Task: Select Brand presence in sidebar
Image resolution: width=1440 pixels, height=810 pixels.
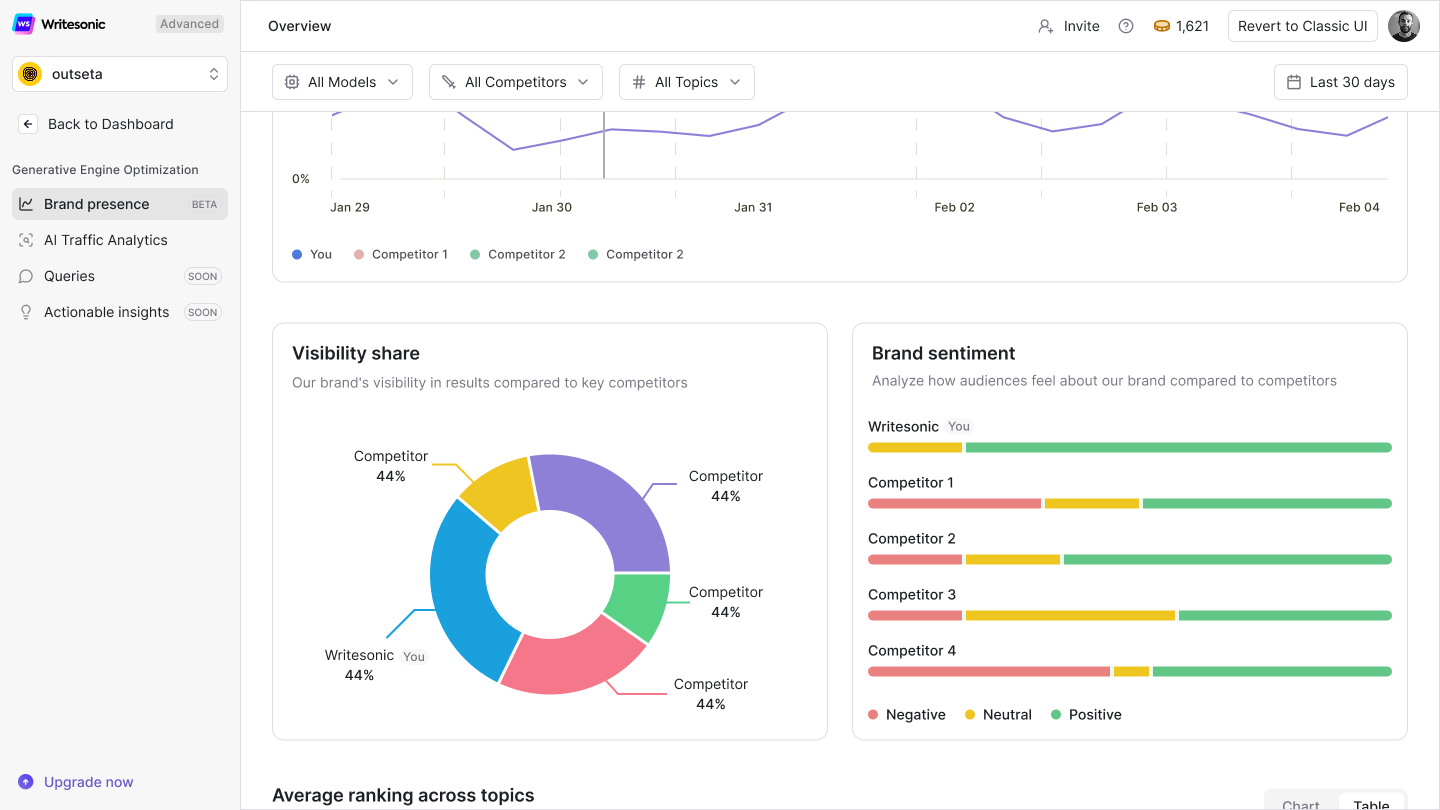Action: 120,204
